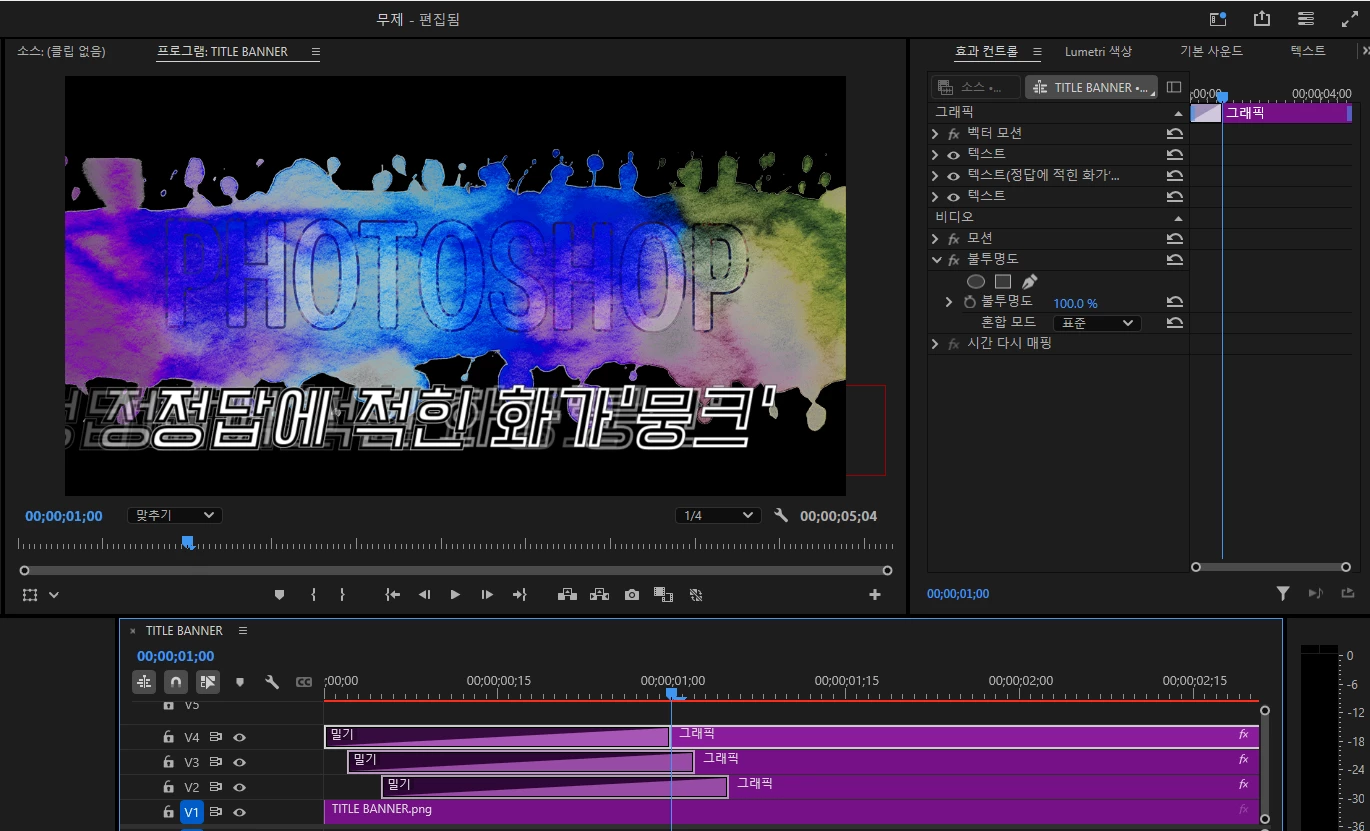Select the free draw bezier pen mask
This screenshot has height=831, width=1370.
[x=1030, y=281]
